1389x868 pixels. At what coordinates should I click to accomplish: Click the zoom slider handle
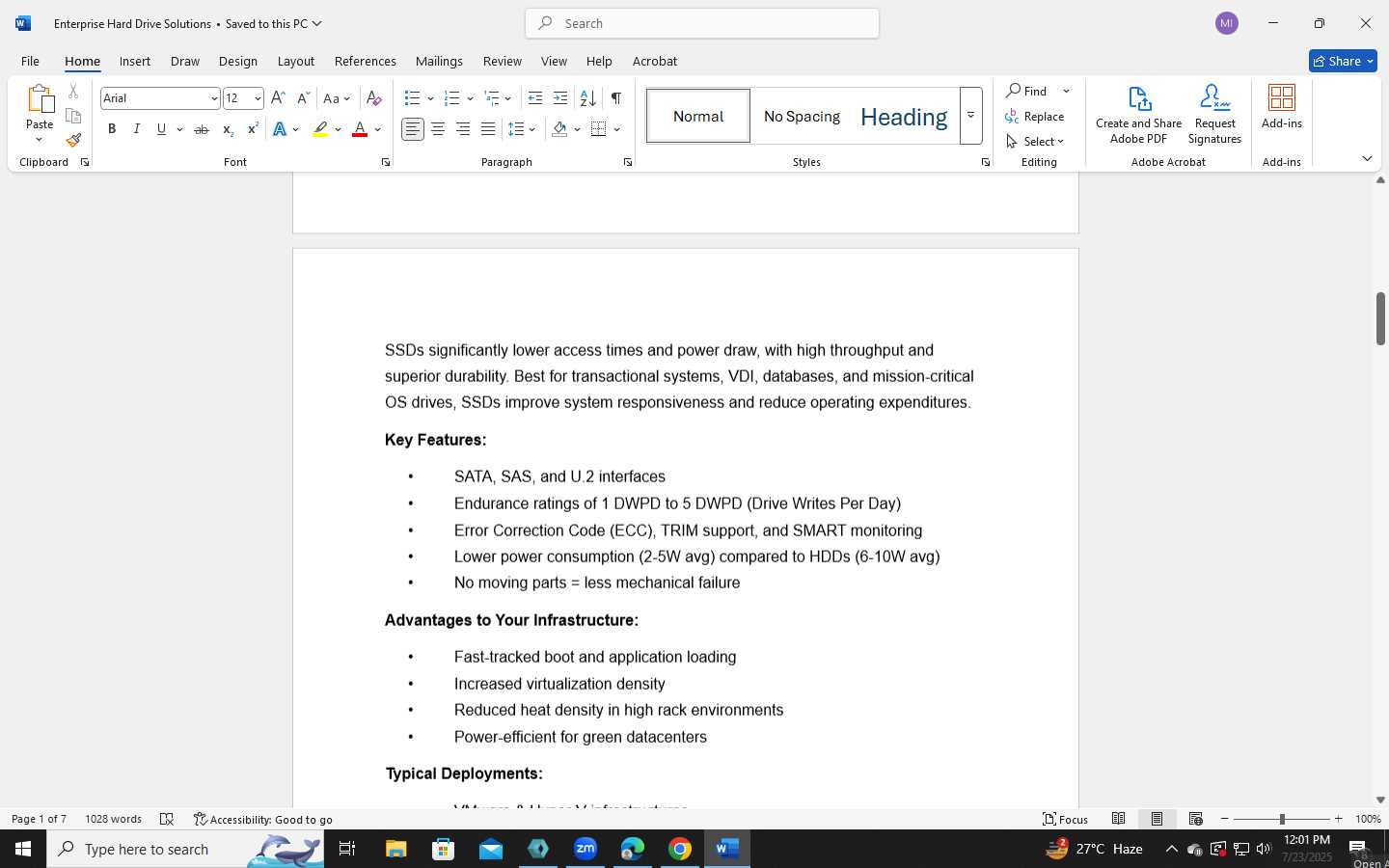(1282, 819)
